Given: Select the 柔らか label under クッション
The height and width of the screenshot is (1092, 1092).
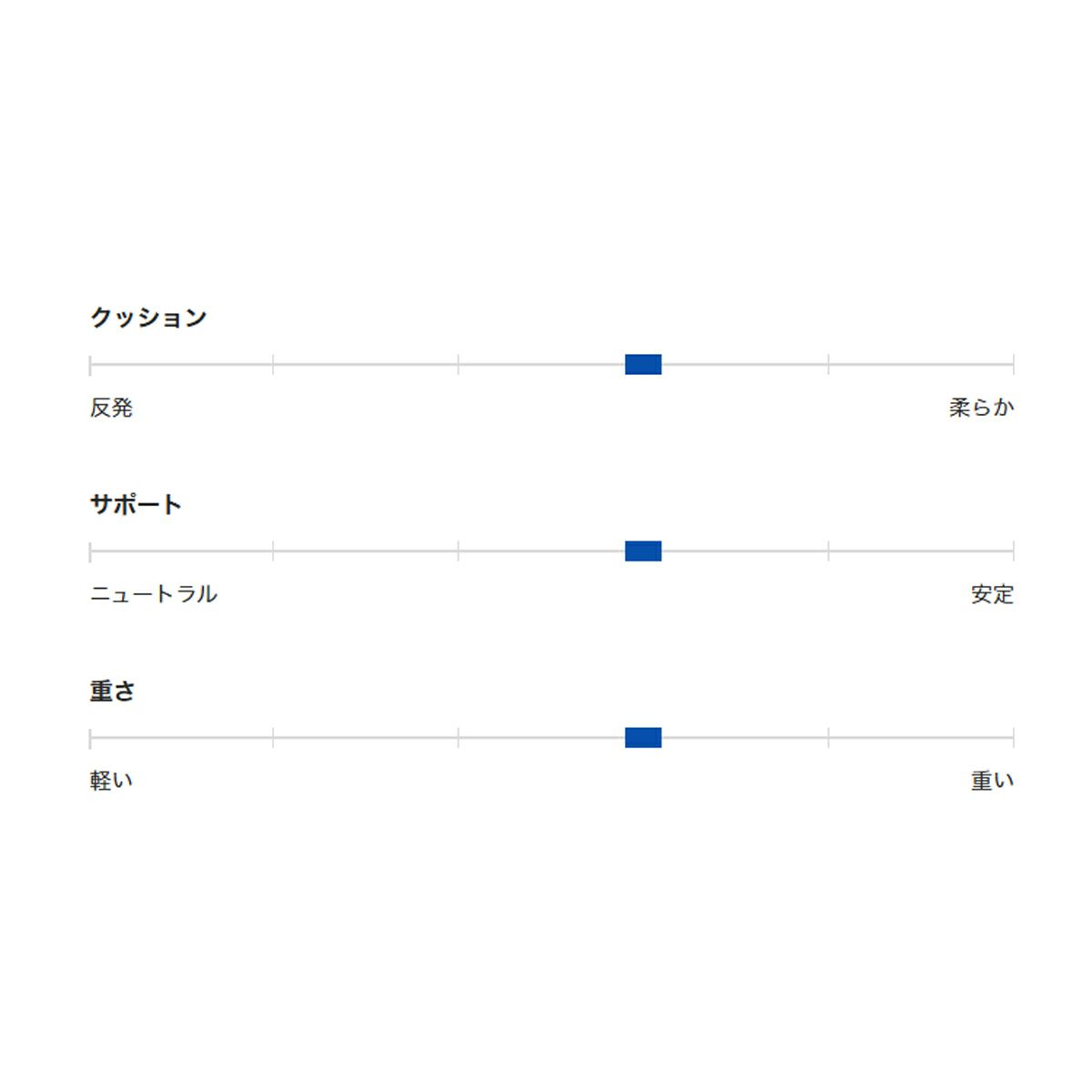Looking at the screenshot, I should pos(981,408).
